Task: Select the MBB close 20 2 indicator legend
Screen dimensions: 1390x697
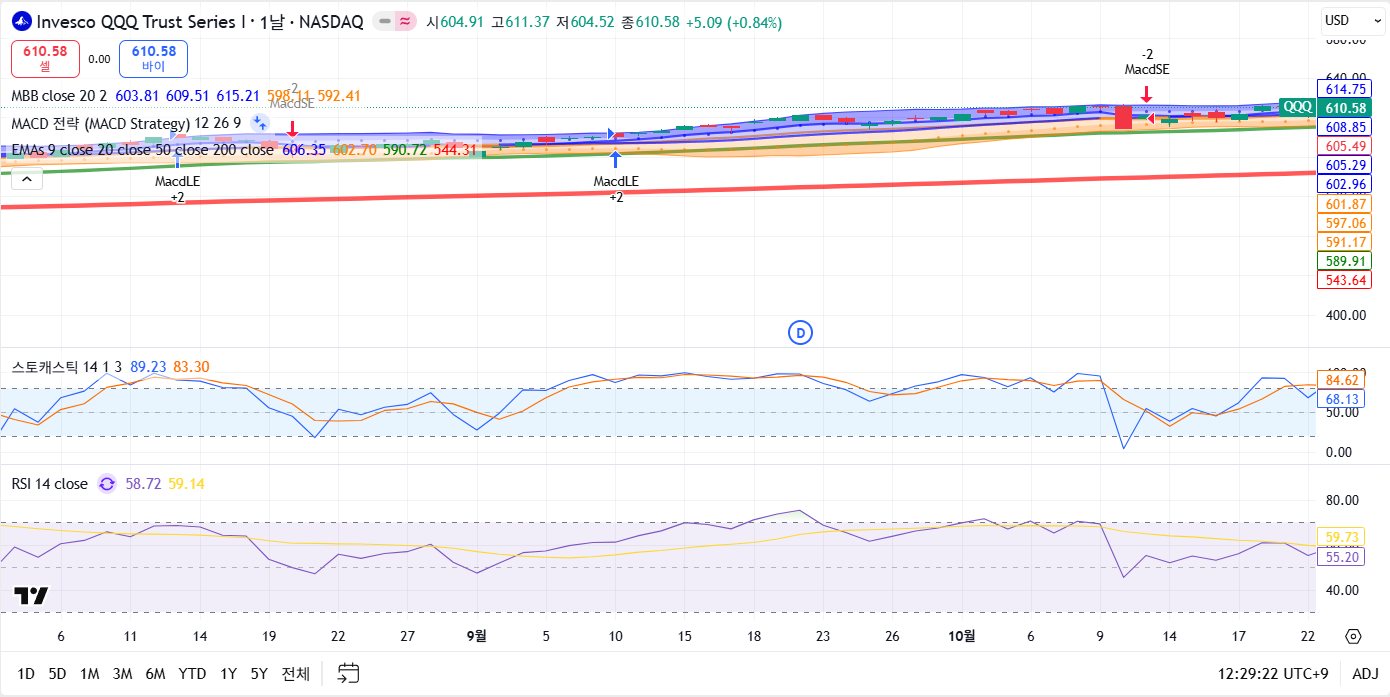Action: [59, 96]
